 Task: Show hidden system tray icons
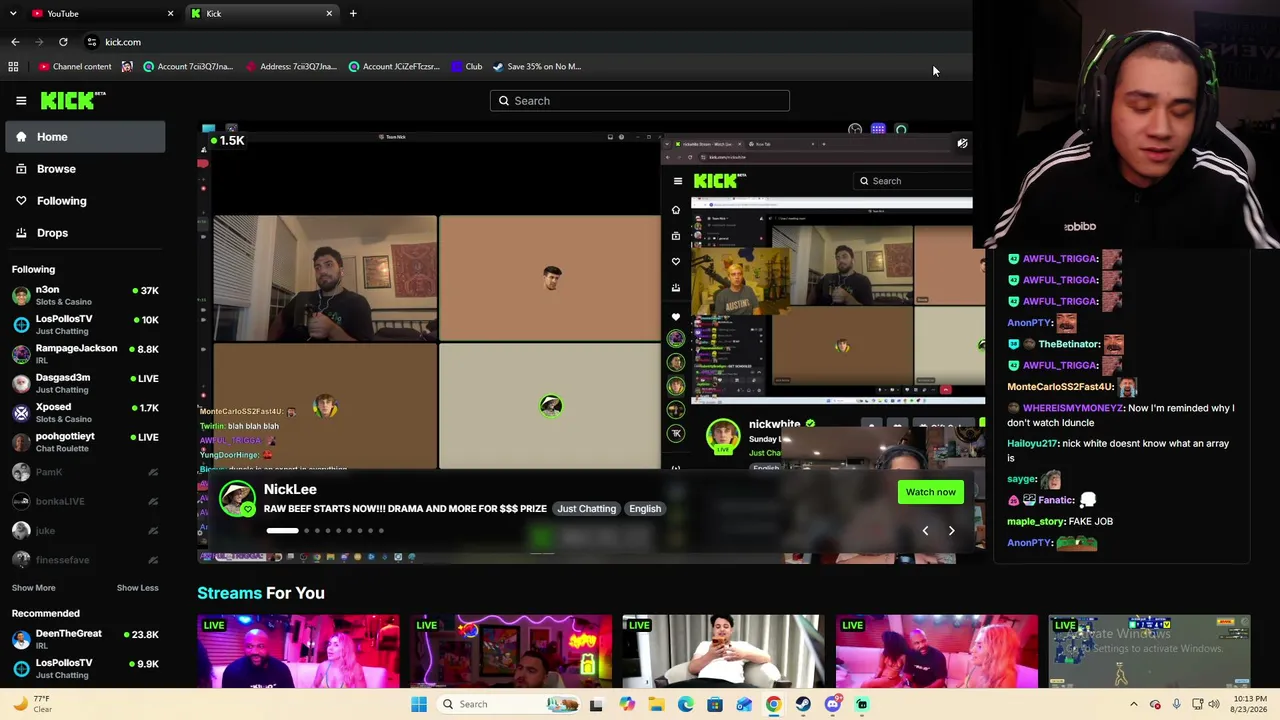click(x=1133, y=704)
